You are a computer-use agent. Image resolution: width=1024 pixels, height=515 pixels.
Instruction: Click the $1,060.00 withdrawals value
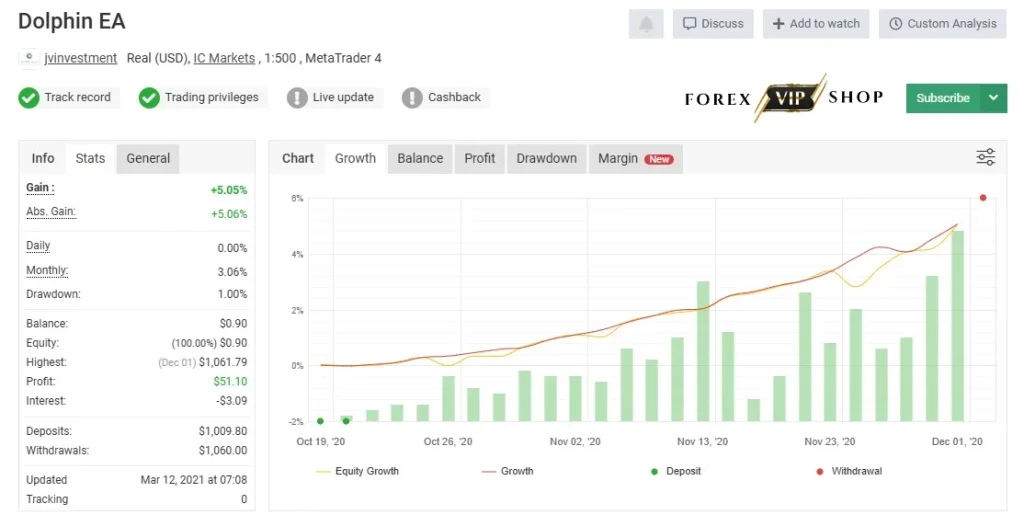coord(223,450)
